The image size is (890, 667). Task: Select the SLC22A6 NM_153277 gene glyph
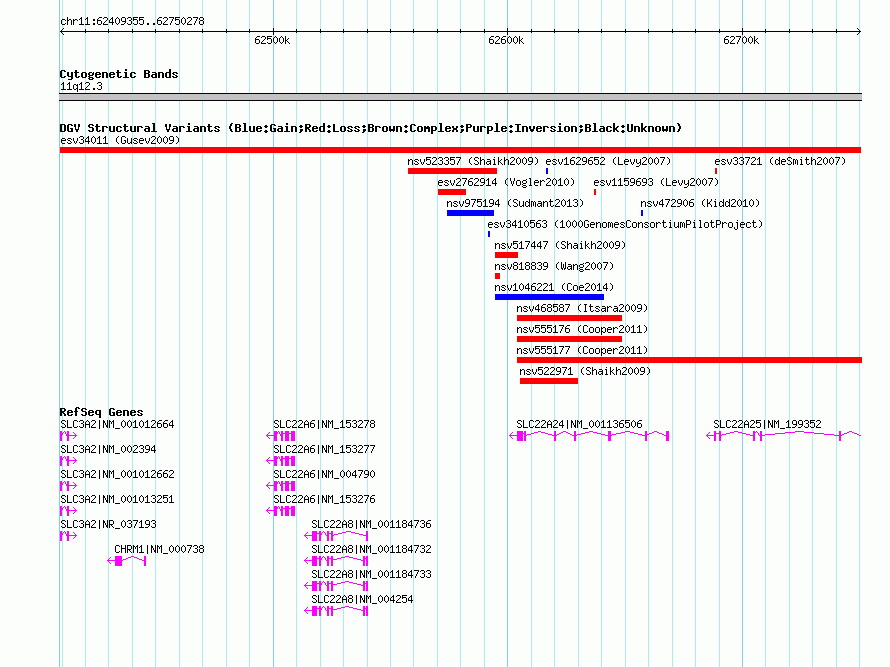[280, 461]
